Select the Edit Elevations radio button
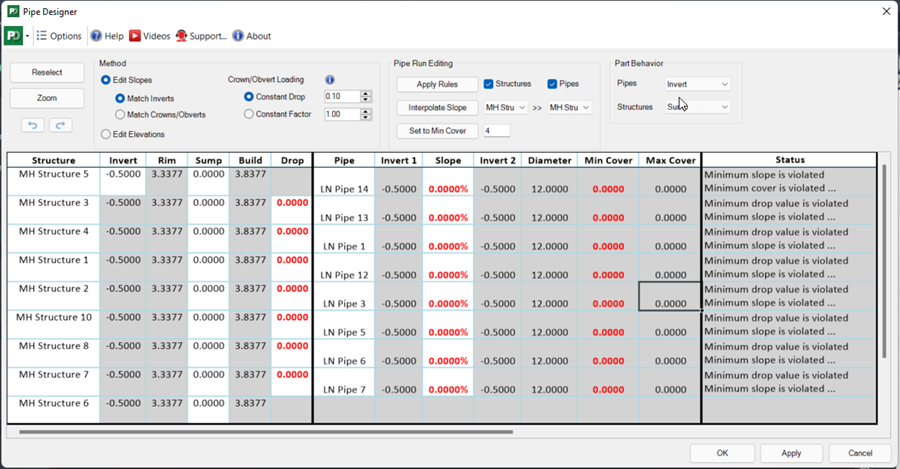900x469 pixels. 106,134
